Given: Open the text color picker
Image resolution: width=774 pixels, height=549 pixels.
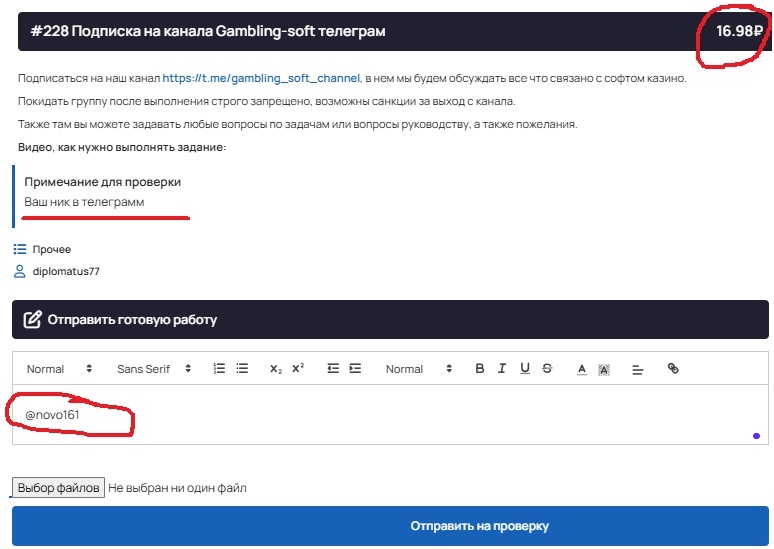Looking at the screenshot, I should coord(582,369).
